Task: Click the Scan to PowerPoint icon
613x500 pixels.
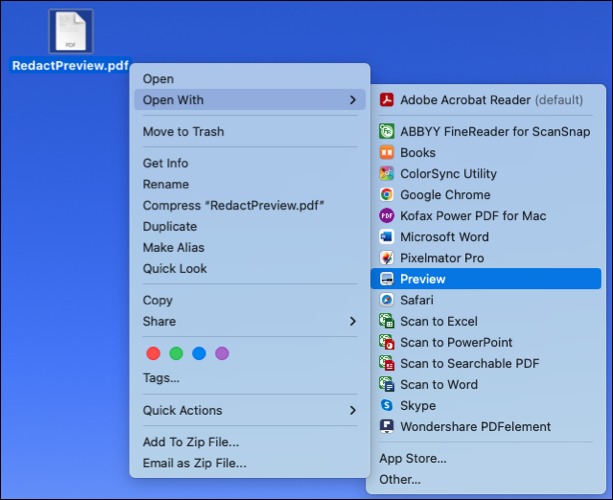Action: 387,342
